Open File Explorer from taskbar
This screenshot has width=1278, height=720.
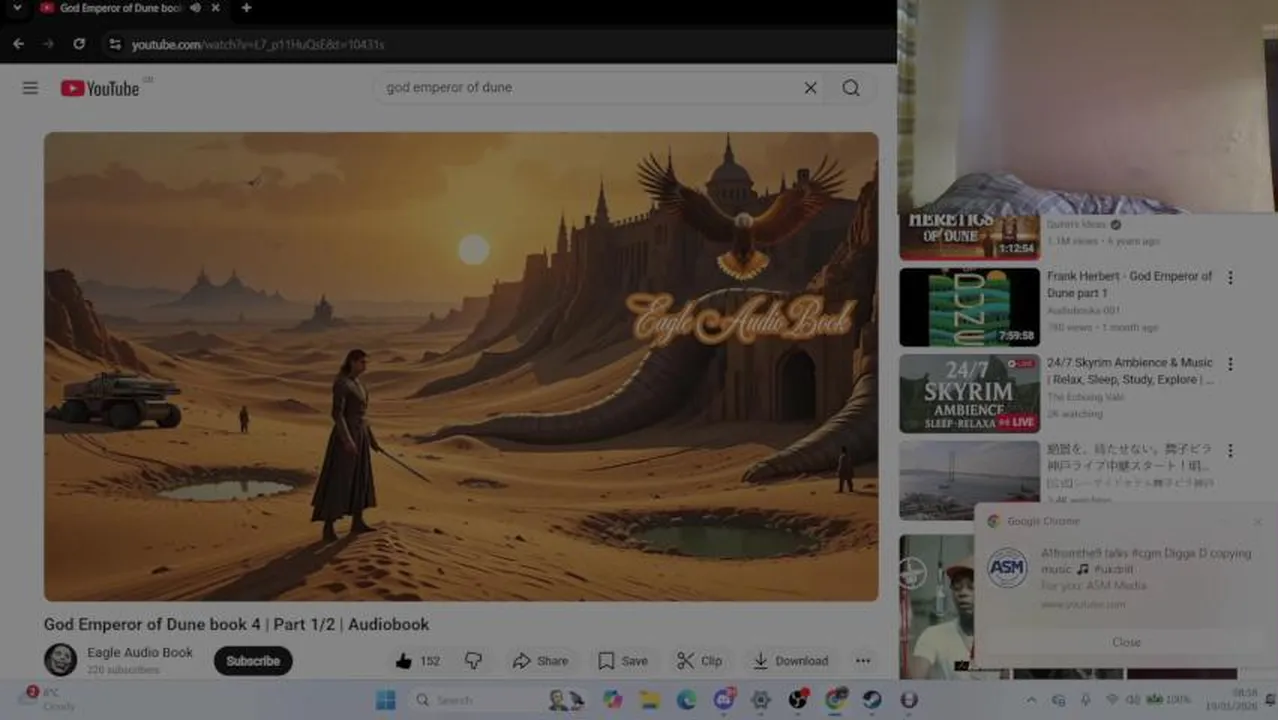pos(650,700)
